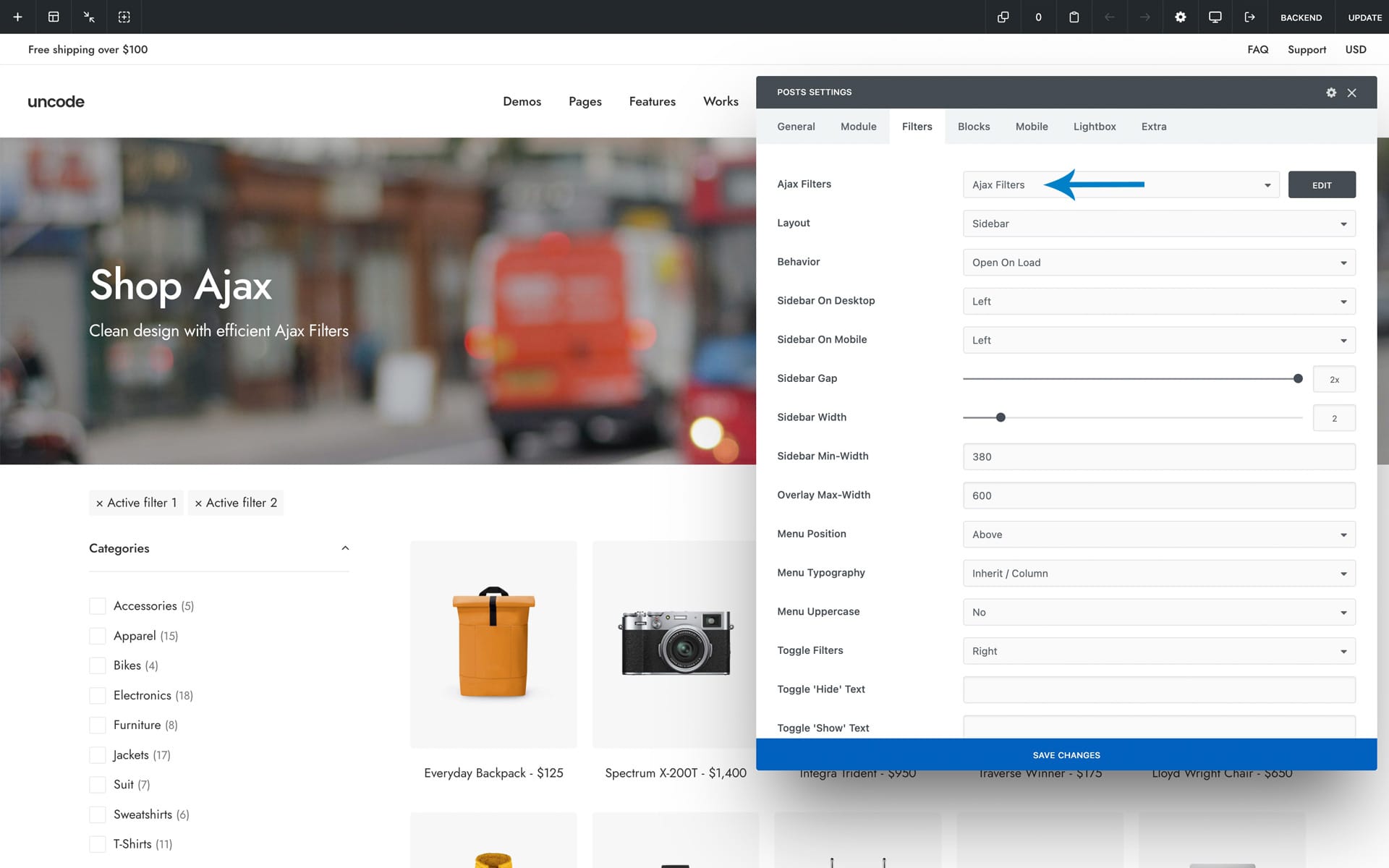
Task: Collapse the Categories filter section
Action: (x=345, y=548)
